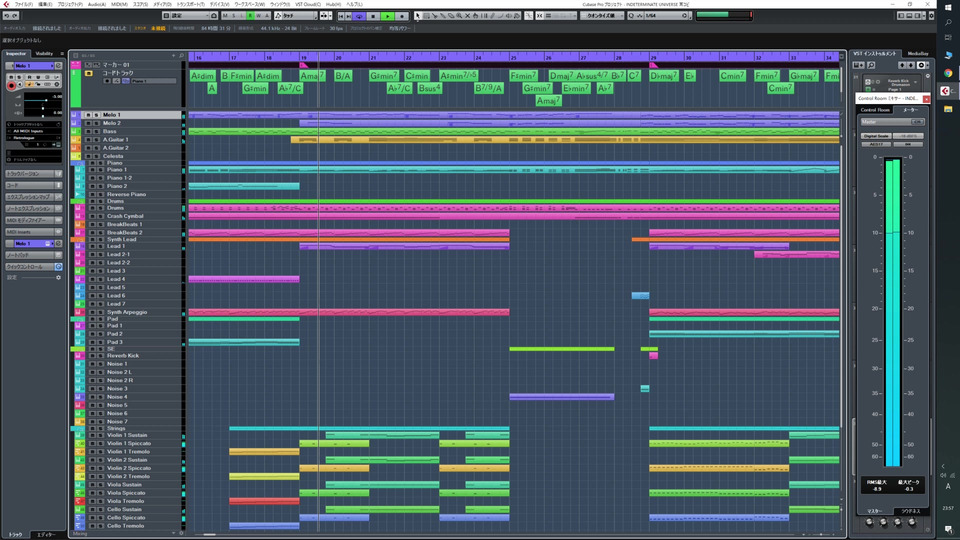Click the Piano folder track icon
Viewport: 960px width, 540px height.
click(78, 163)
